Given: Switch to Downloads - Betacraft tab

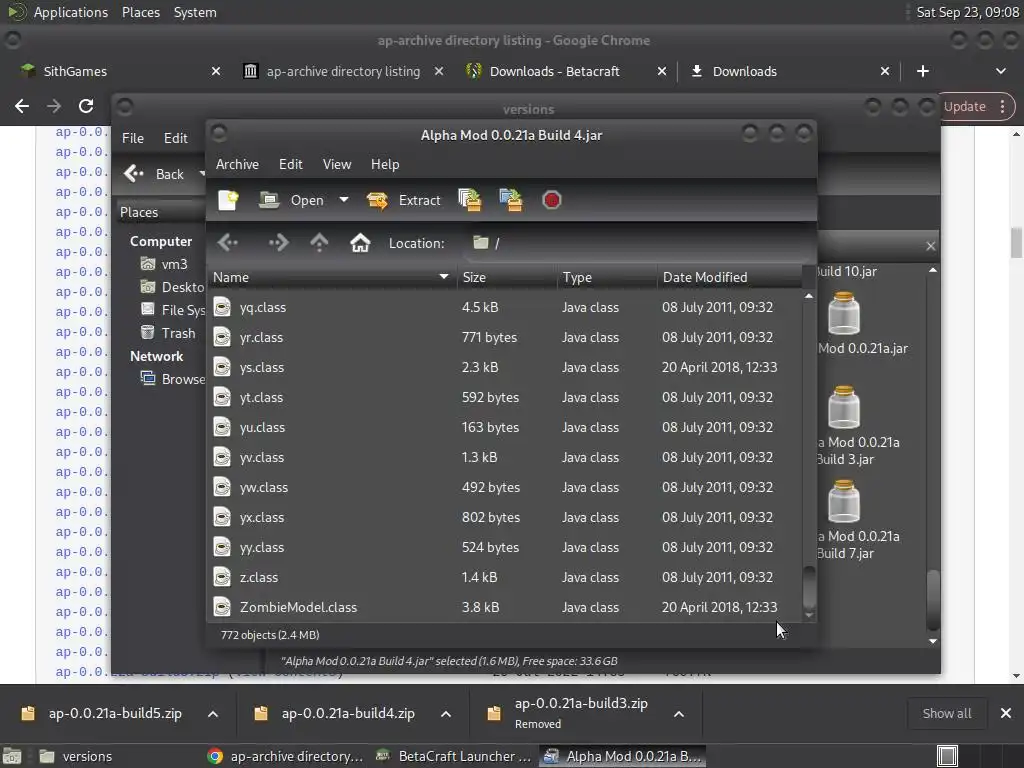Looking at the screenshot, I should tap(554, 71).
